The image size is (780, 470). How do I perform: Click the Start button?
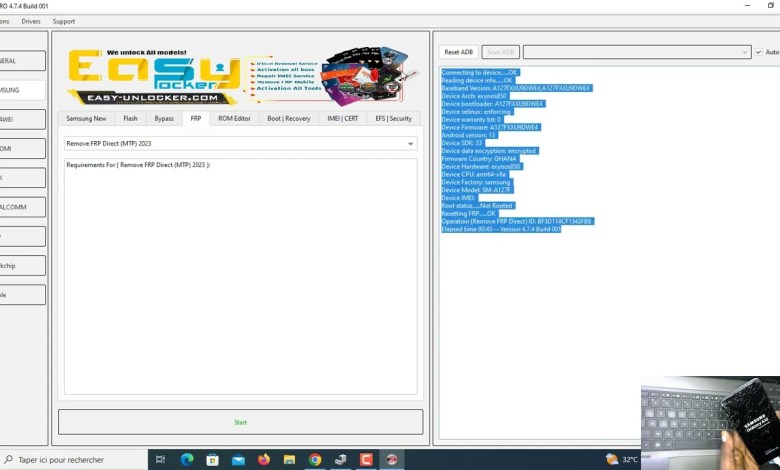241,422
